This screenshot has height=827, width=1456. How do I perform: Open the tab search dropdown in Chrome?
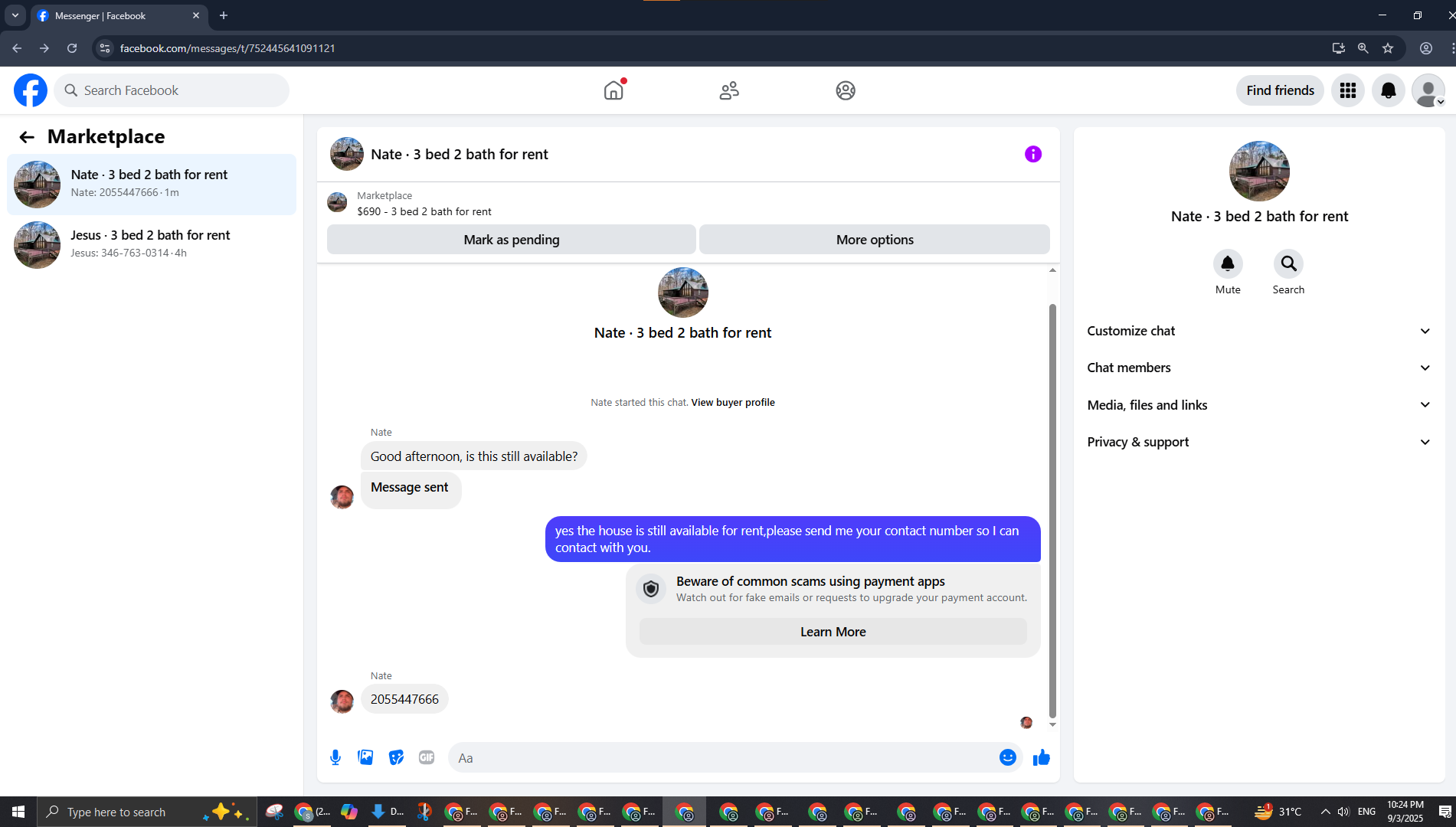pyautogui.click(x=15, y=15)
